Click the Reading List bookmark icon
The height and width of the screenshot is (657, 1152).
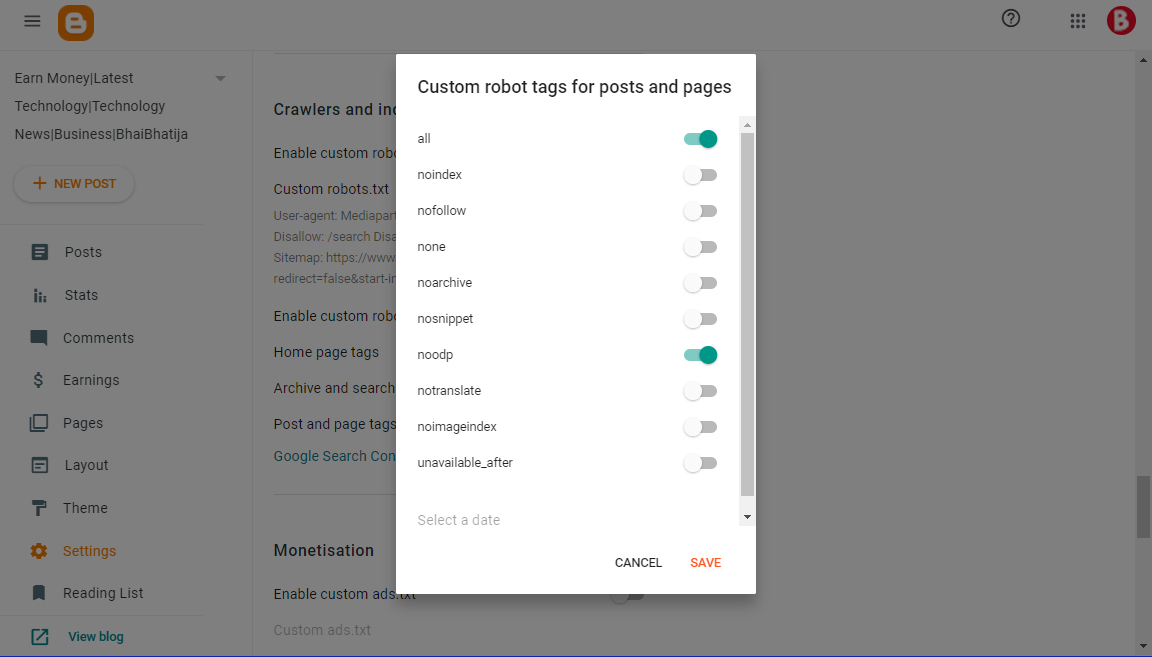(x=39, y=593)
